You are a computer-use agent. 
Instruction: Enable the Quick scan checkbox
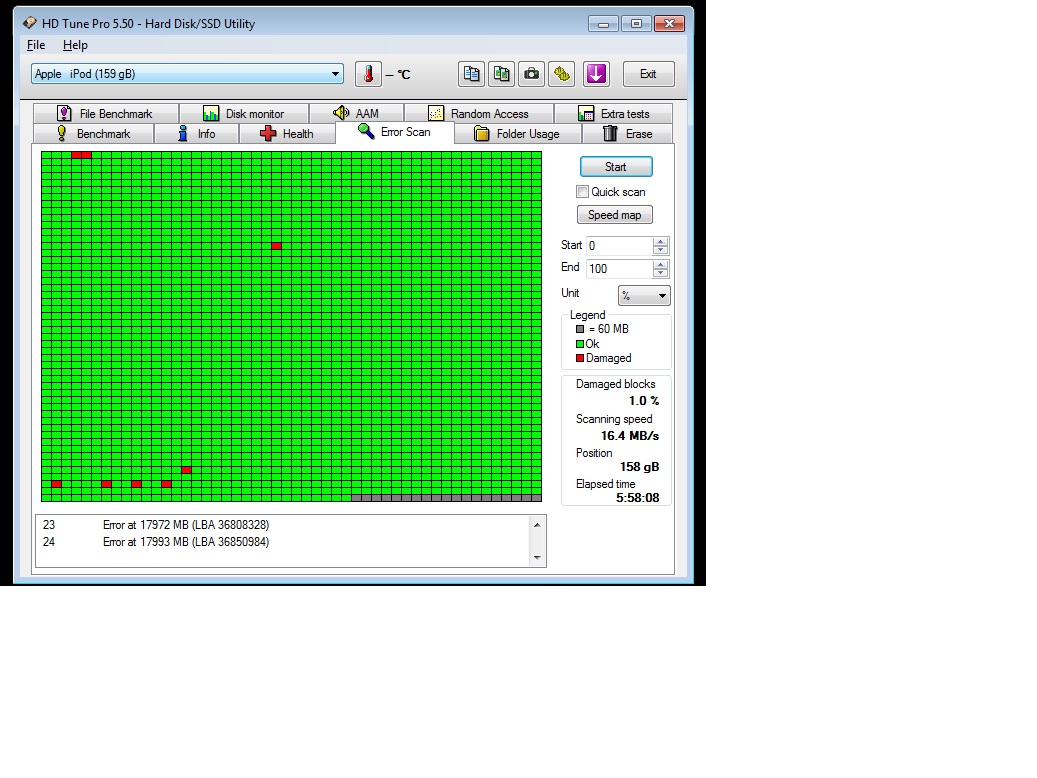[x=583, y=192]
